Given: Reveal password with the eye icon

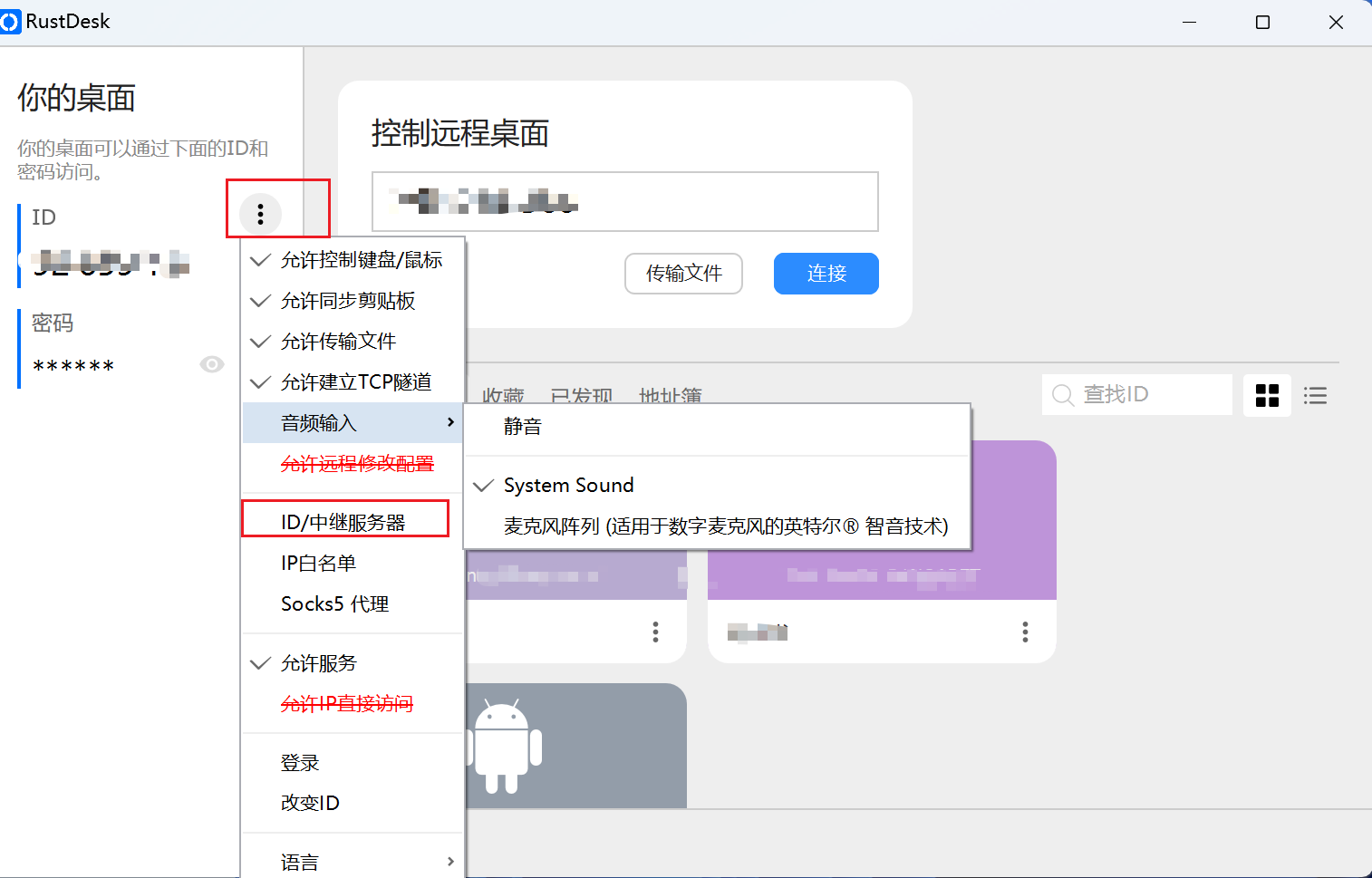Looking at the screenshot, I should coord(212,364).
